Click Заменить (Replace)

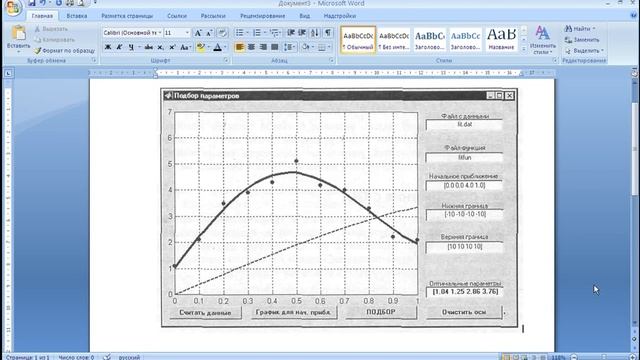click(582, 40)
